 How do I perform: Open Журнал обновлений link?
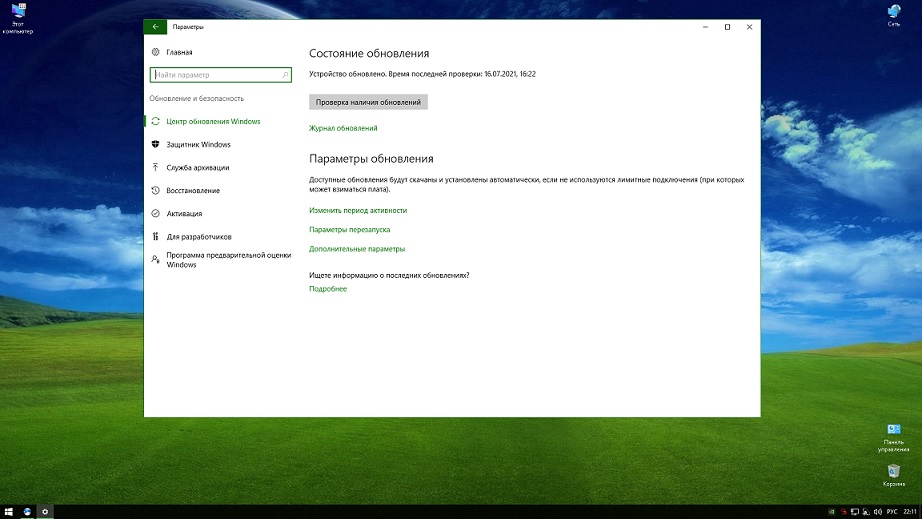pyautogui.click(x=343, y=128)
